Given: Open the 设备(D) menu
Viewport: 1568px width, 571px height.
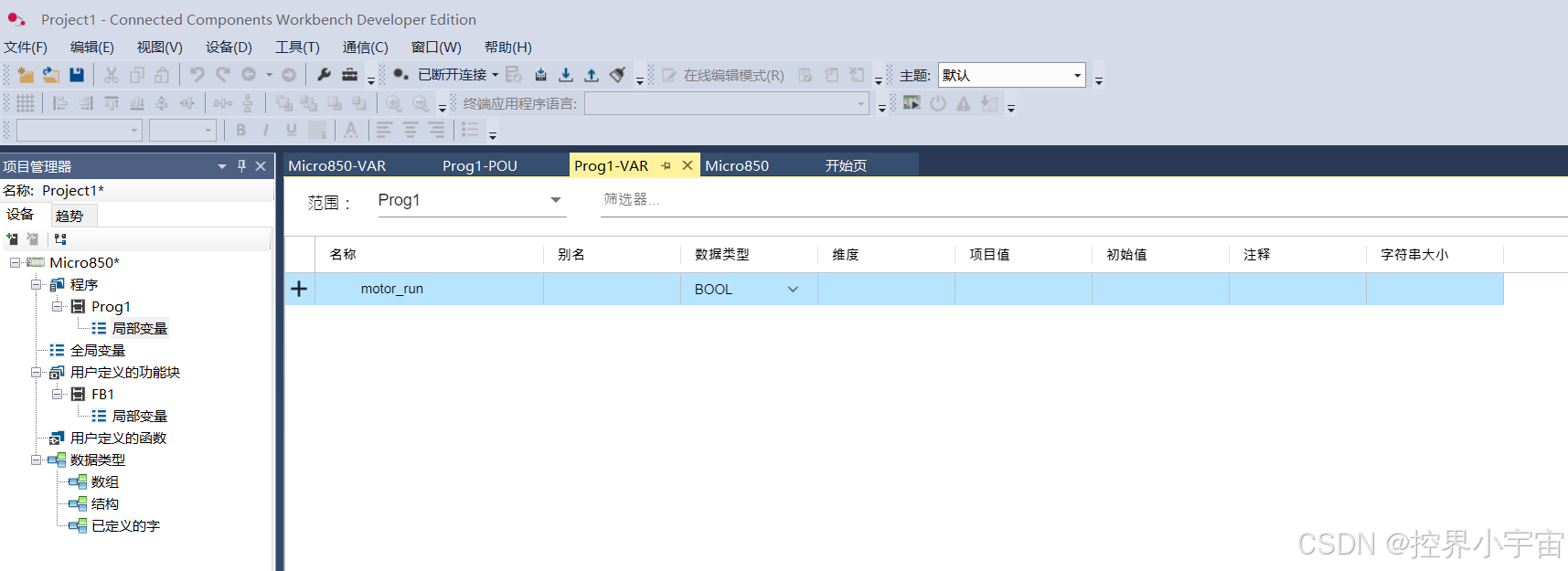Looking at the screenshot, I should 229,48.
